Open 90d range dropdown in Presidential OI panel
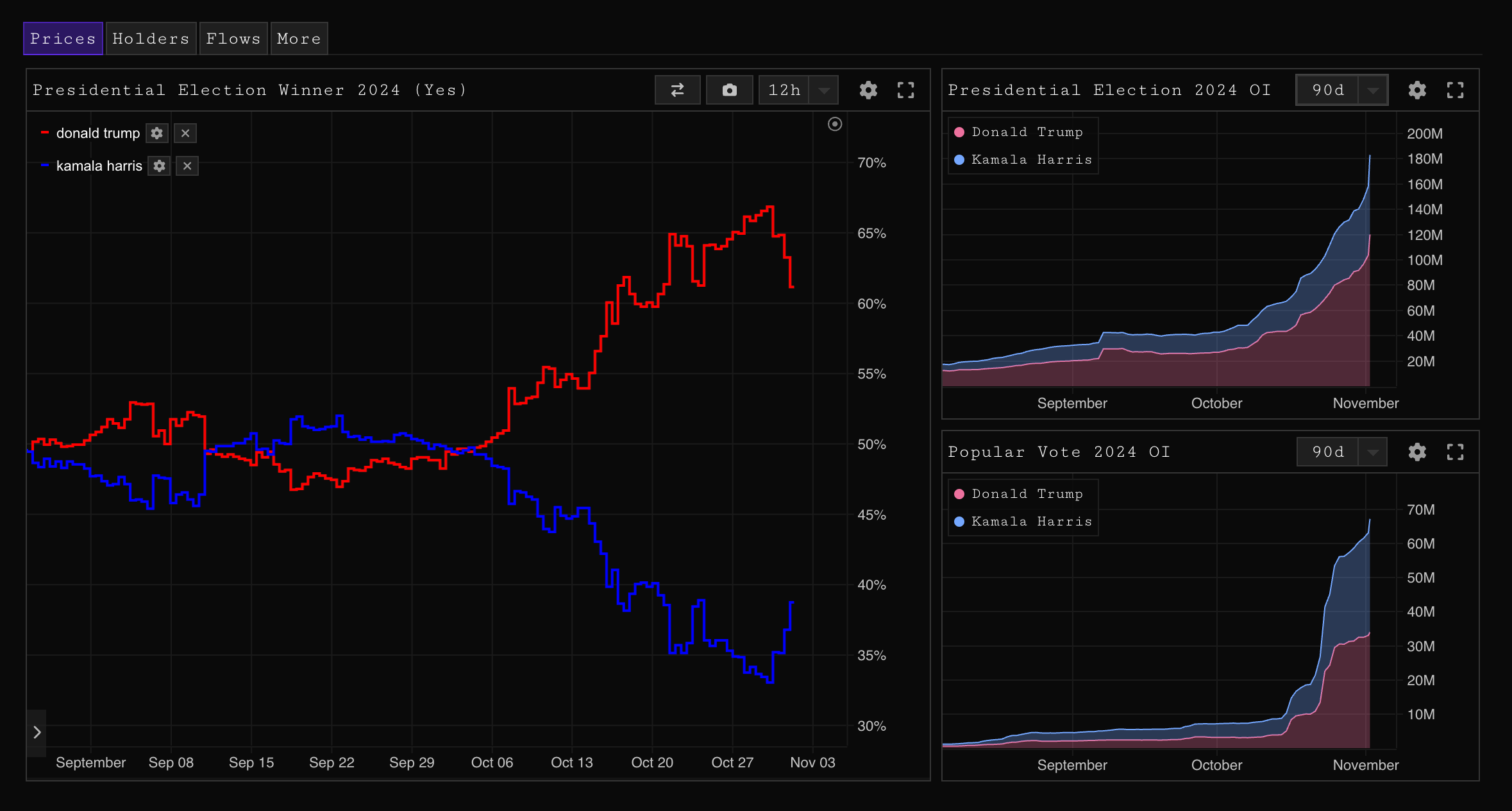Screen dimensions: 1512x811 tap(1373, 90)
